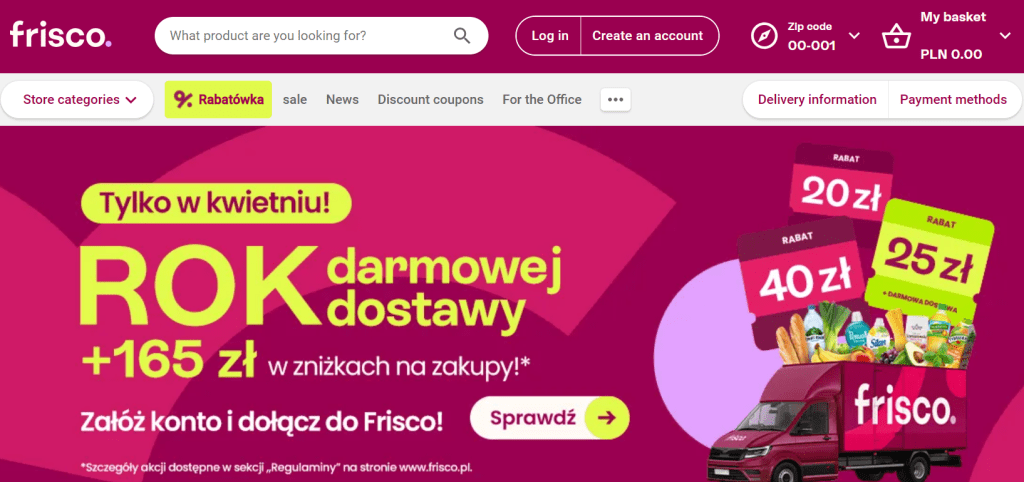Viewport: 1024px width, 482px height.
Task: Open the three-dots more menu
Action: 615,99
